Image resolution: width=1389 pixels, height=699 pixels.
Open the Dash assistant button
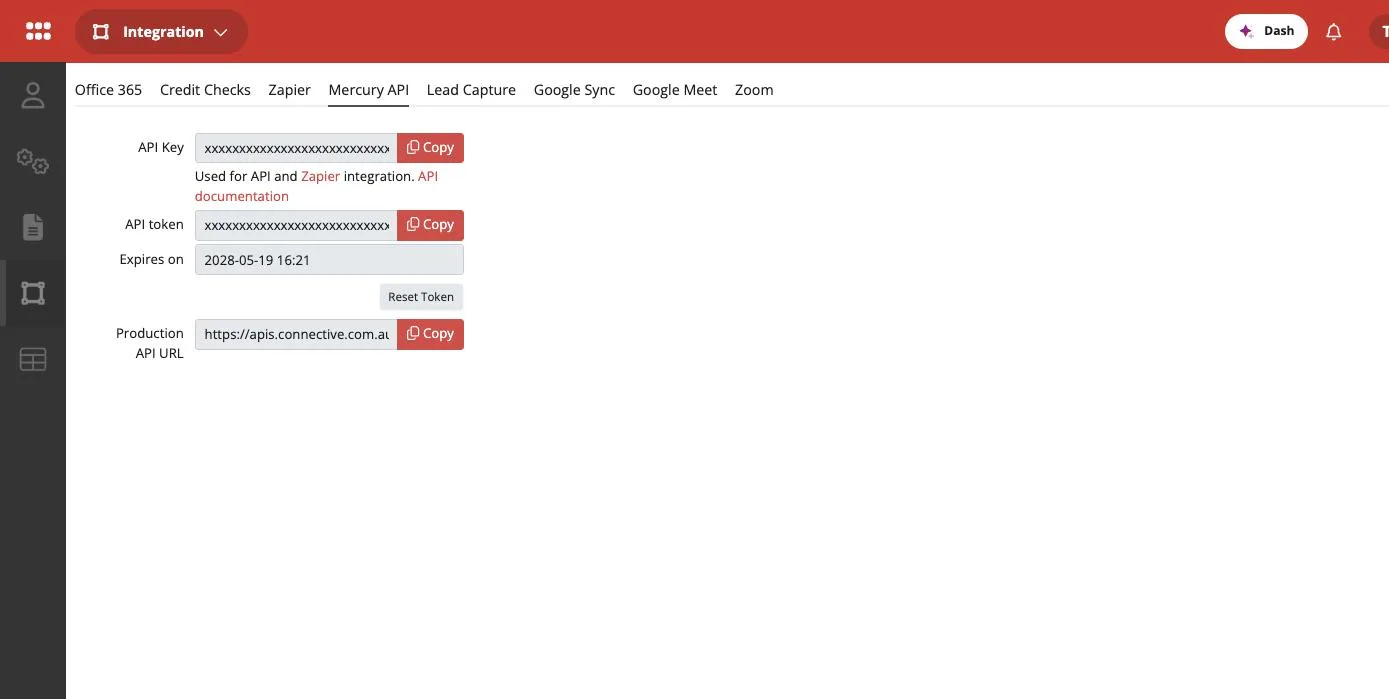[x=1266, y=31]
